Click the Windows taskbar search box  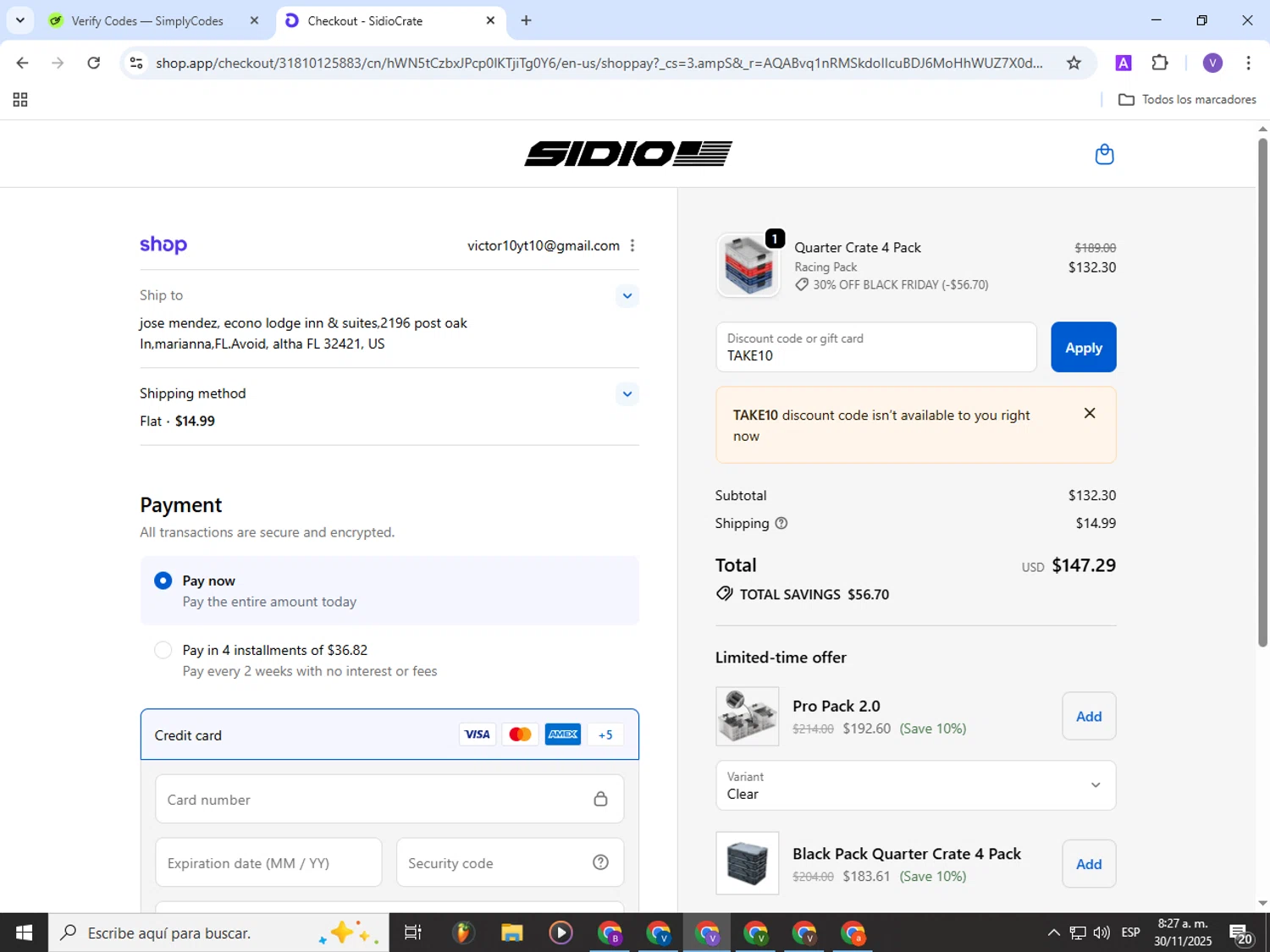218,933
